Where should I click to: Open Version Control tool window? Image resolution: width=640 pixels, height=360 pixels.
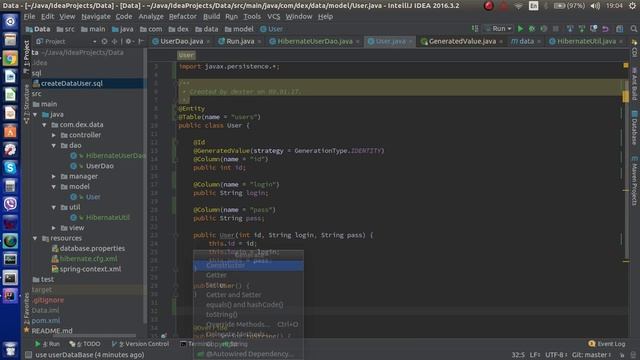click(x=140, y=344)
